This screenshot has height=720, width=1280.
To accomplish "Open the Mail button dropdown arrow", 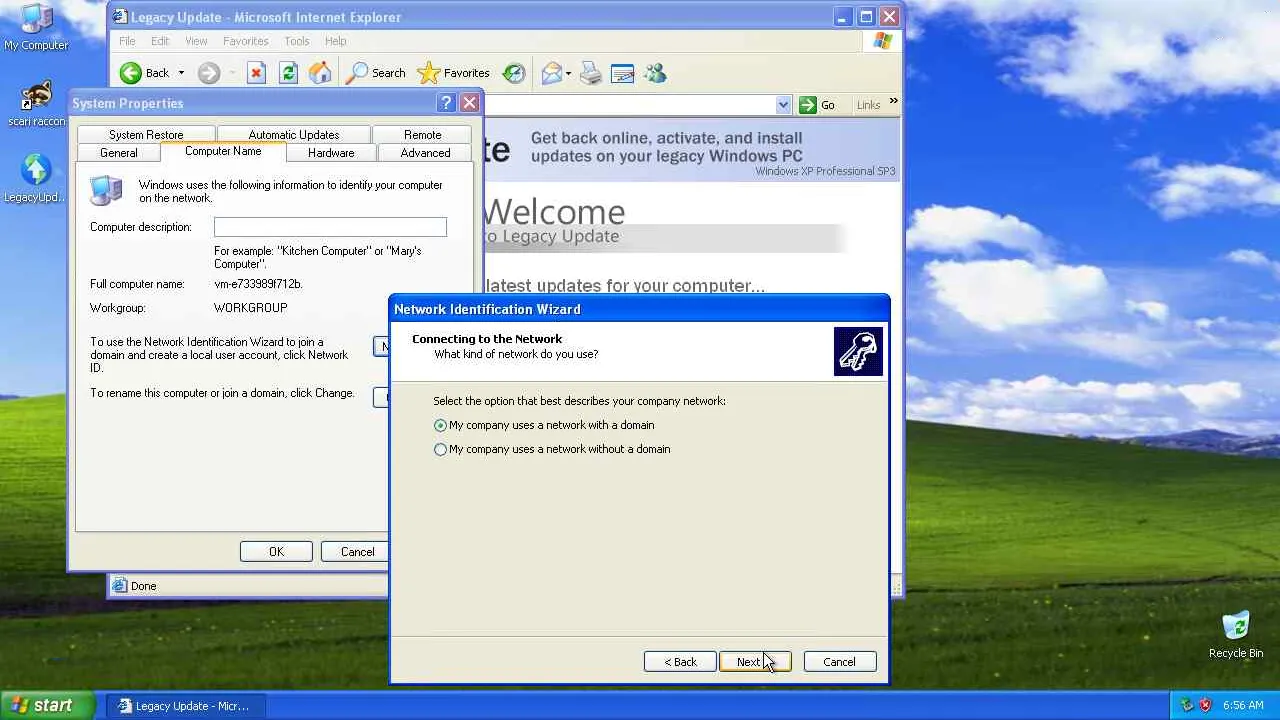I will tap(568, 73).
